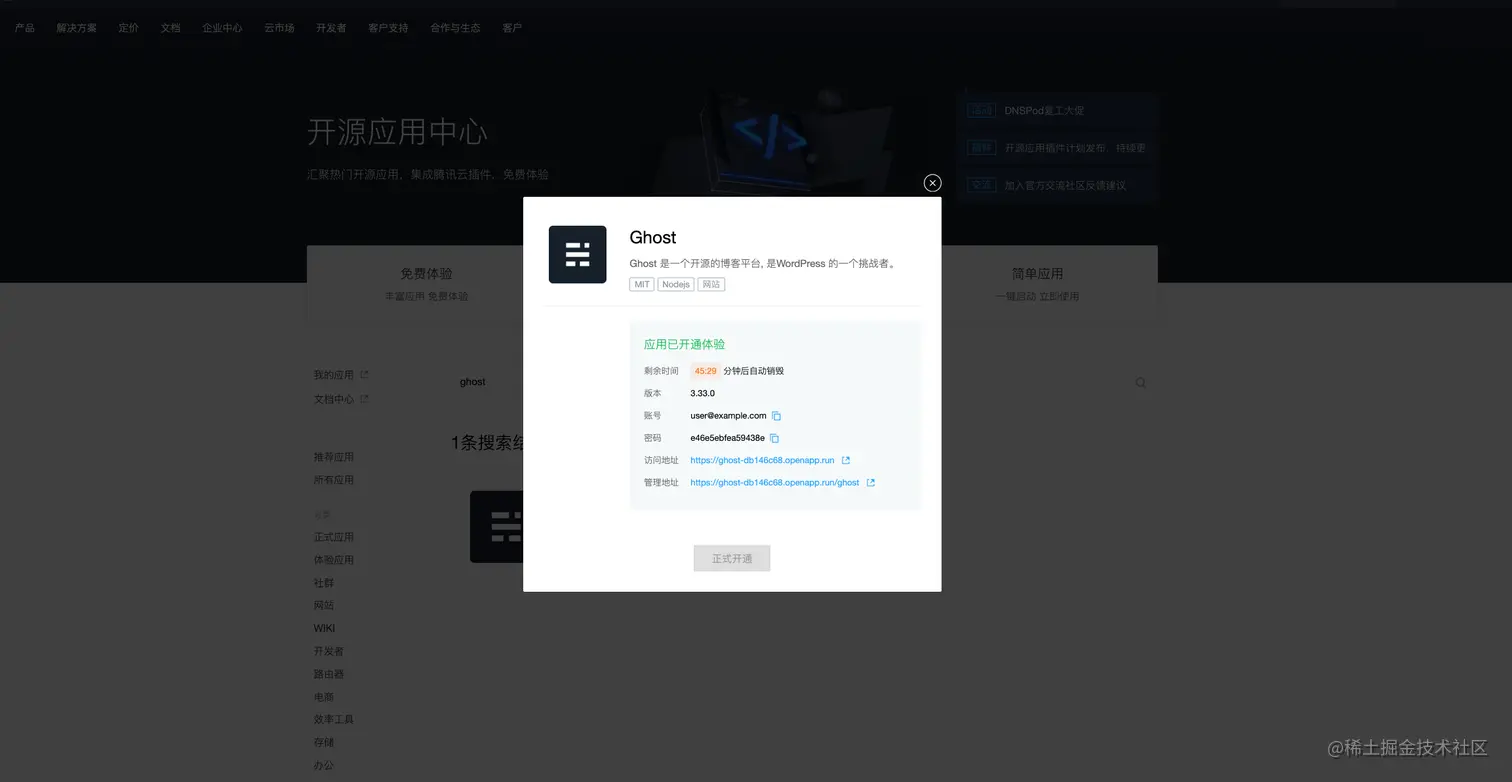
Task: Select the 电商 category
Action: tap(324, 697)
